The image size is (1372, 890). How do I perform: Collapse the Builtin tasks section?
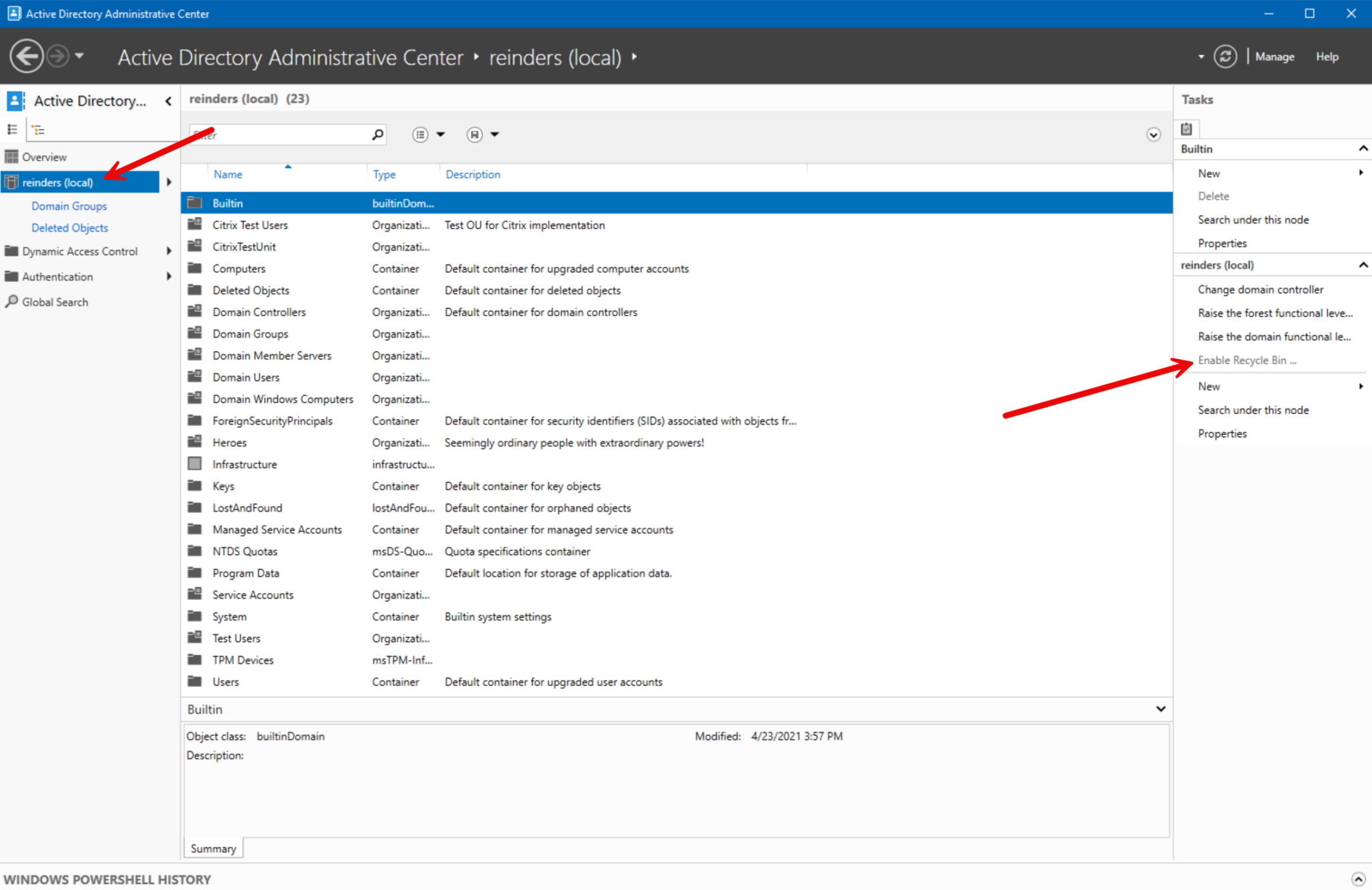(1363, 149)
